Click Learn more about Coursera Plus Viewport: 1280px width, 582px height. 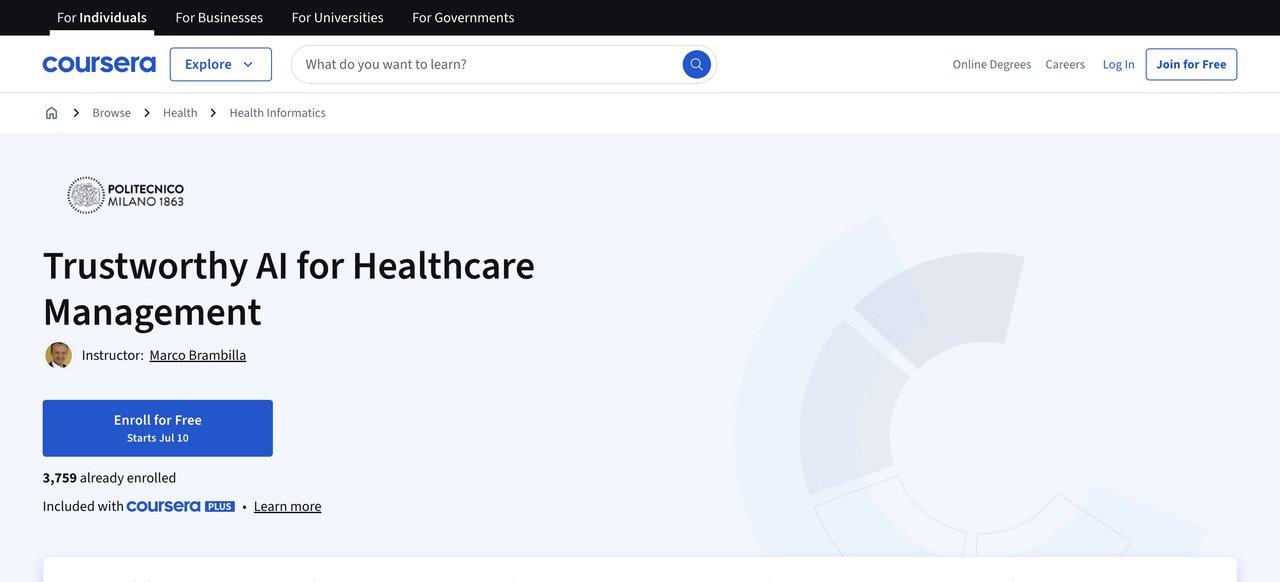(288, 507)
